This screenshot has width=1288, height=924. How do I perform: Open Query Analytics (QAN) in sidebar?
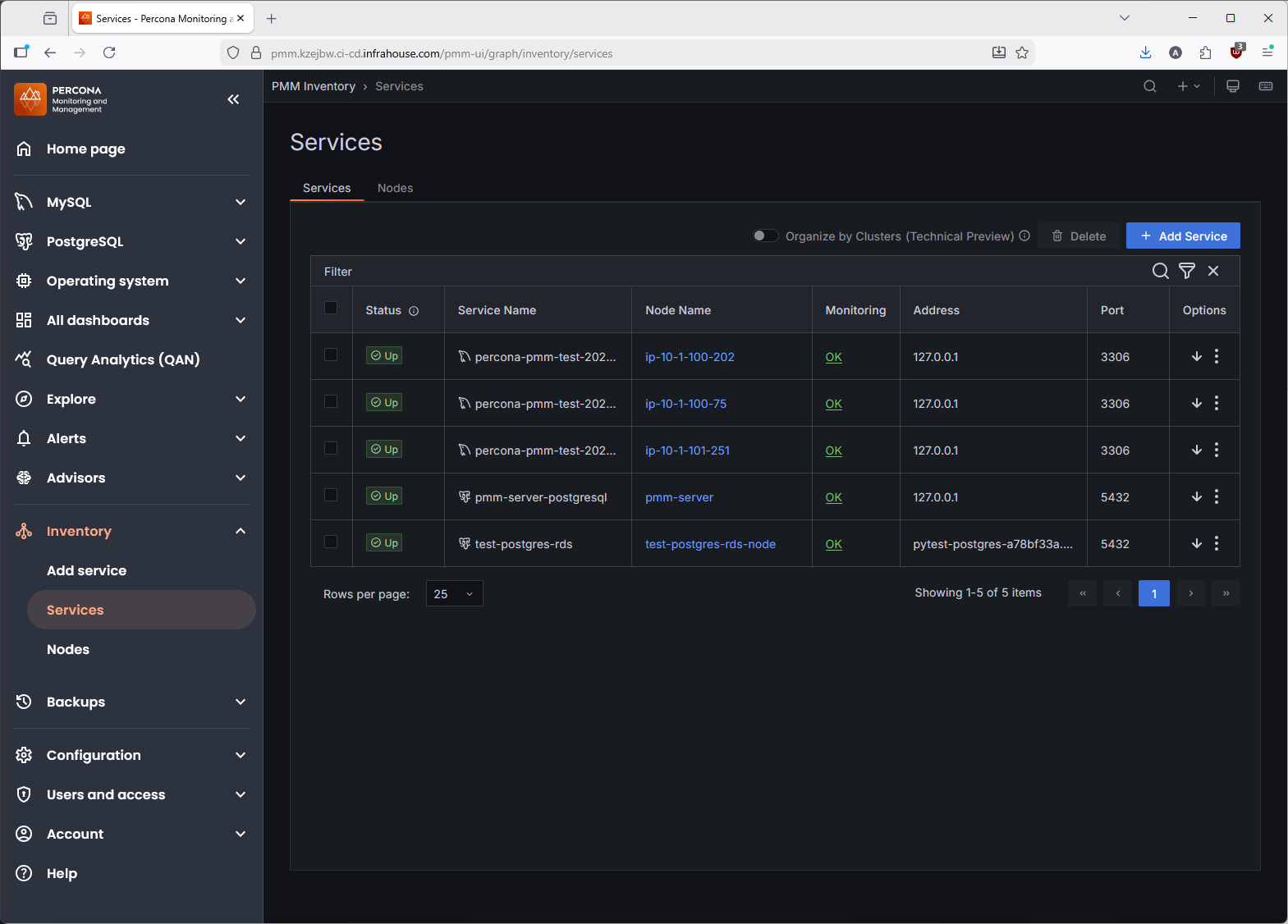tap(123, 359)
